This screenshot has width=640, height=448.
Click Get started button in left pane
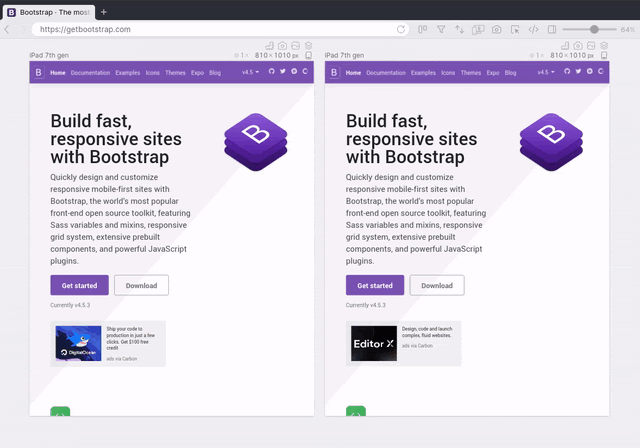[x=79, y=285]
